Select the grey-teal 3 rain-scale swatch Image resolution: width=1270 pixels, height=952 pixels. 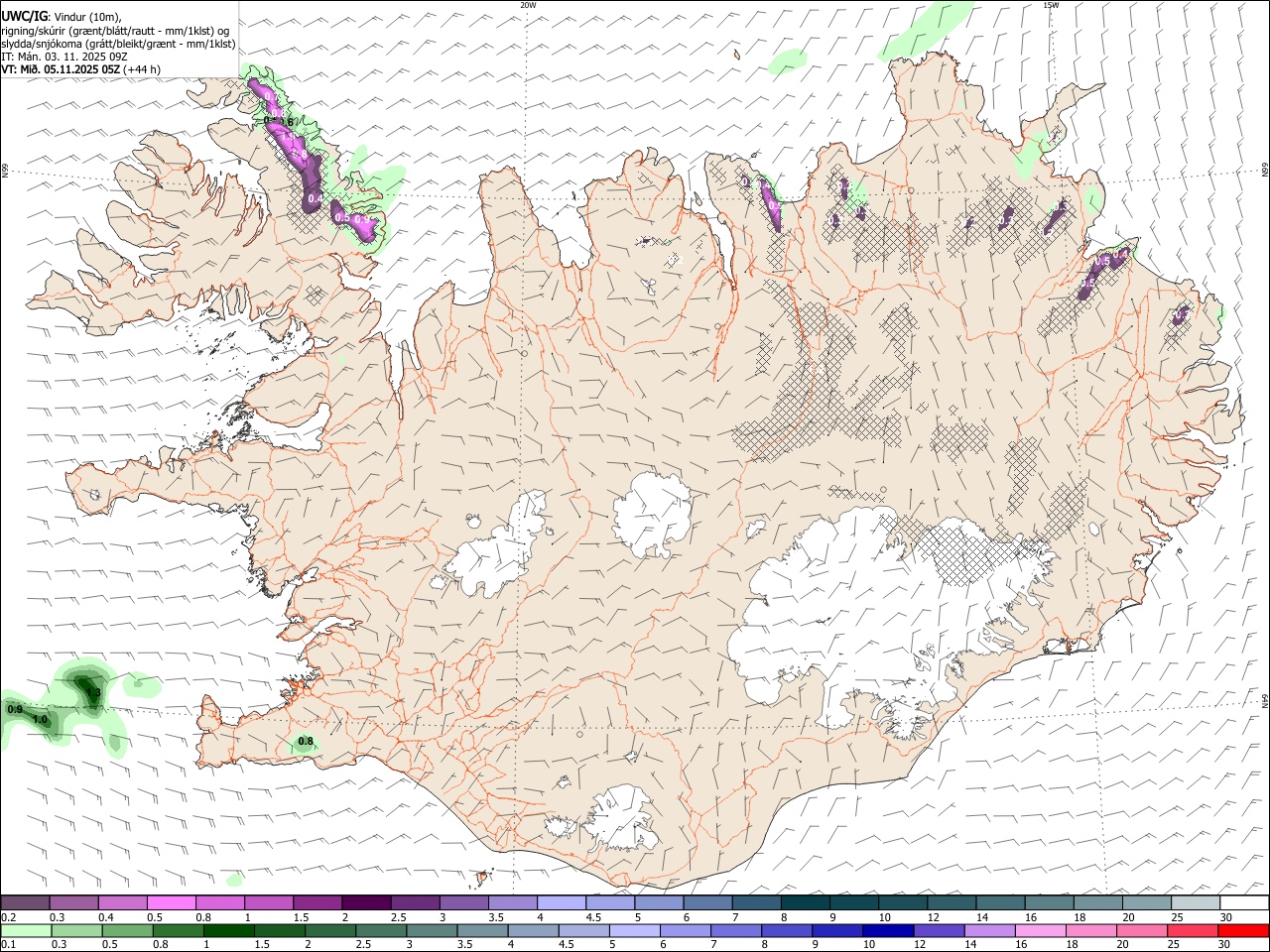pos(431,931)
